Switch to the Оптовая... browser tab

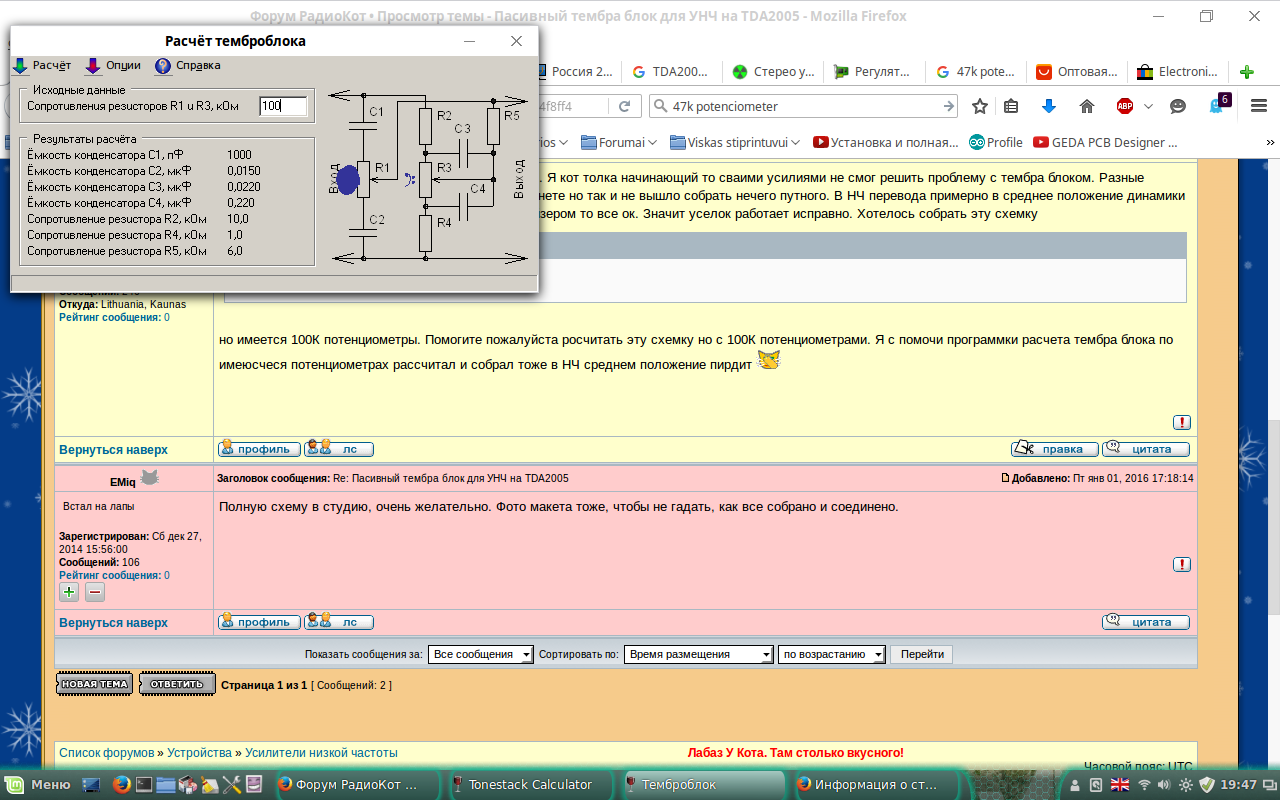[x=1076, y=72]
